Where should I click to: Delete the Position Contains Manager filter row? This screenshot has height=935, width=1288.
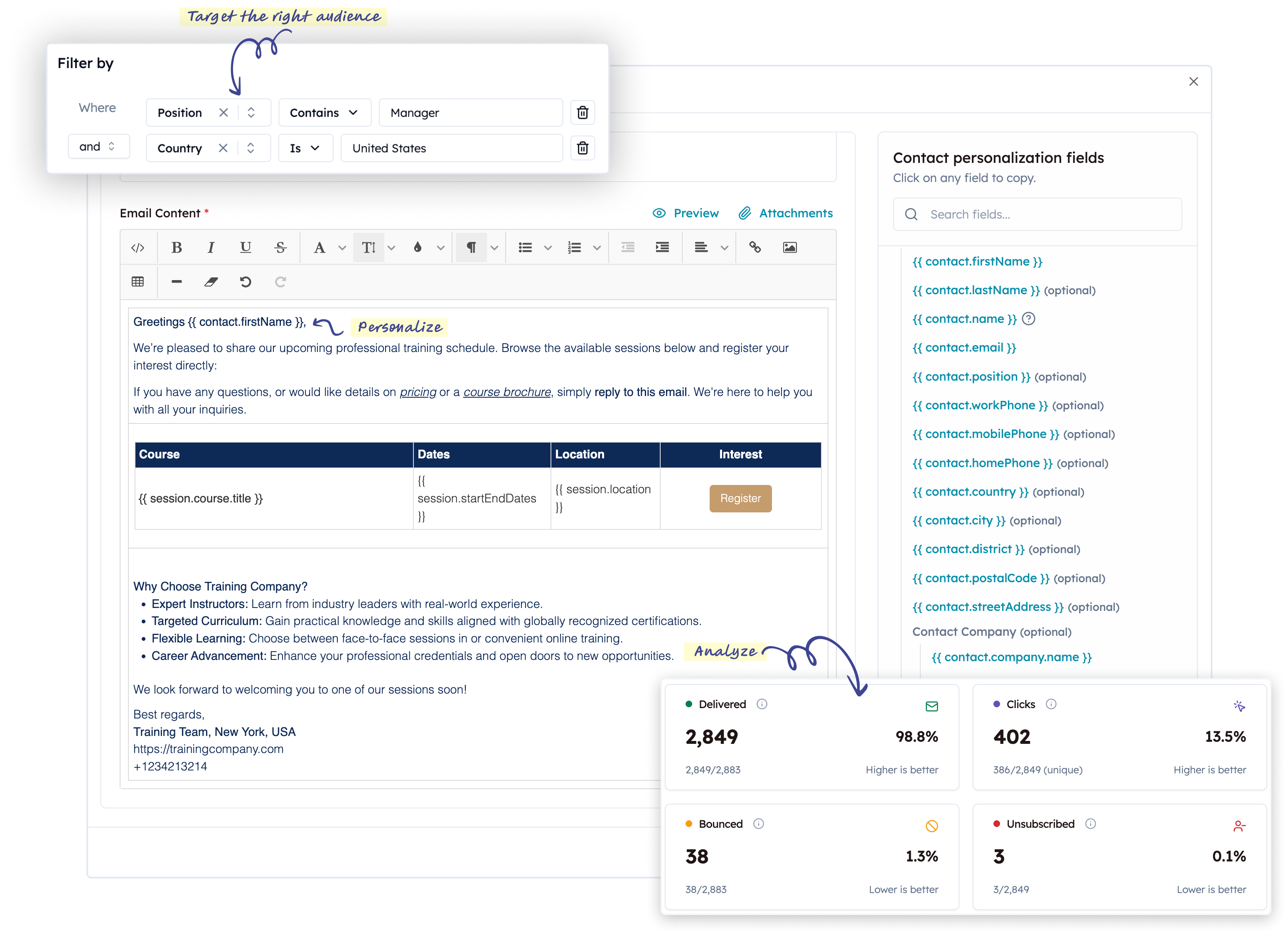point(583,113)
